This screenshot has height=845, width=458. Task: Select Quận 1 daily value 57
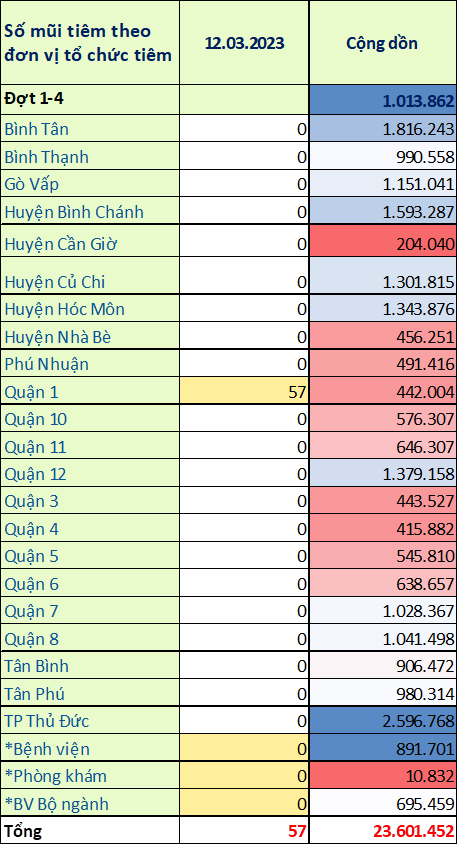(x=244, y=392)
